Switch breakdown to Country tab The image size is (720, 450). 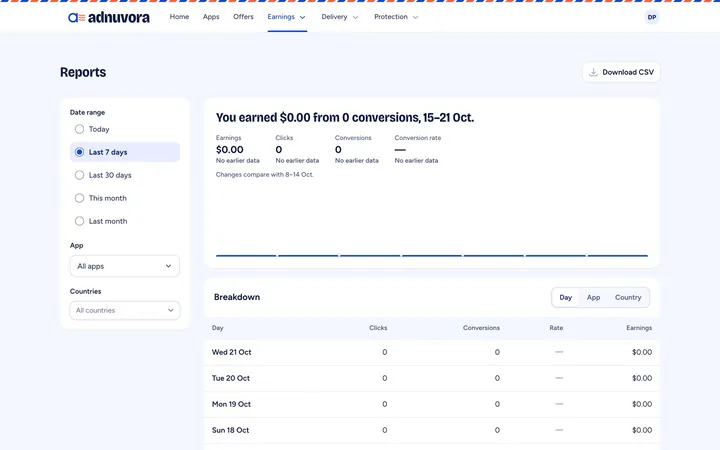pyautogui.click(x=628, y=298)
